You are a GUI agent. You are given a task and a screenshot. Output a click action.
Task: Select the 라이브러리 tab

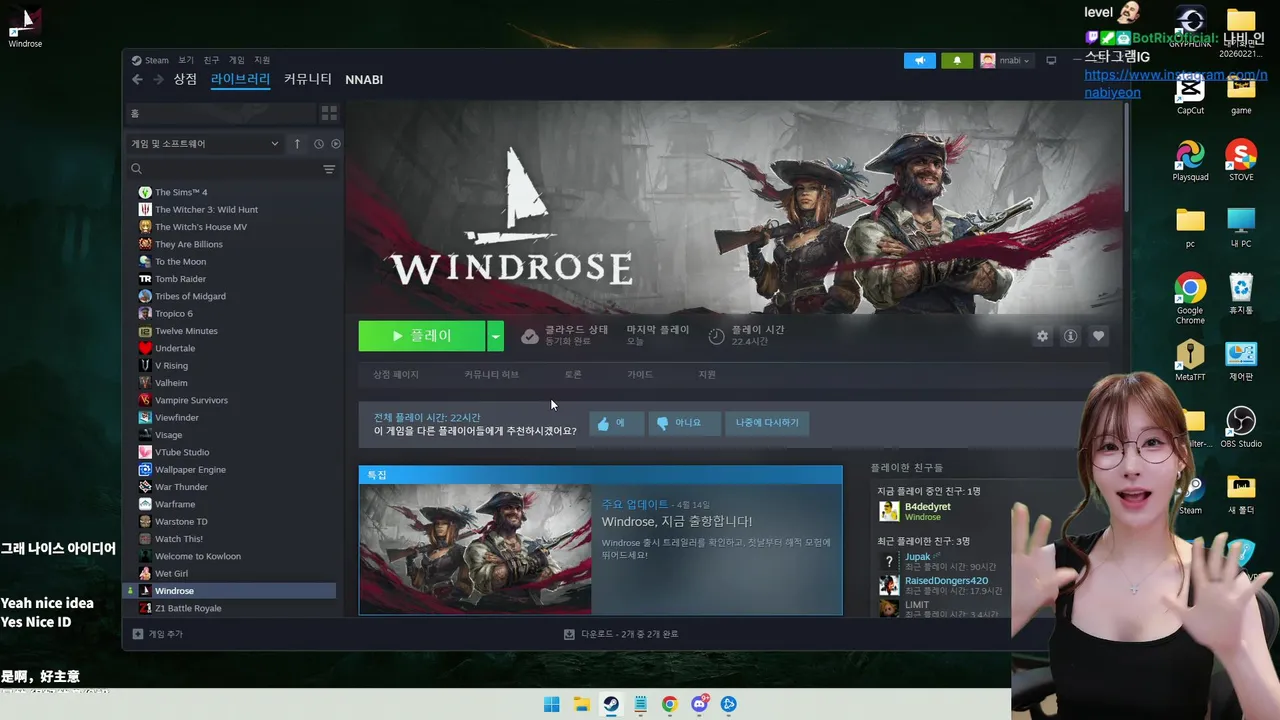(x=240, y=79)
